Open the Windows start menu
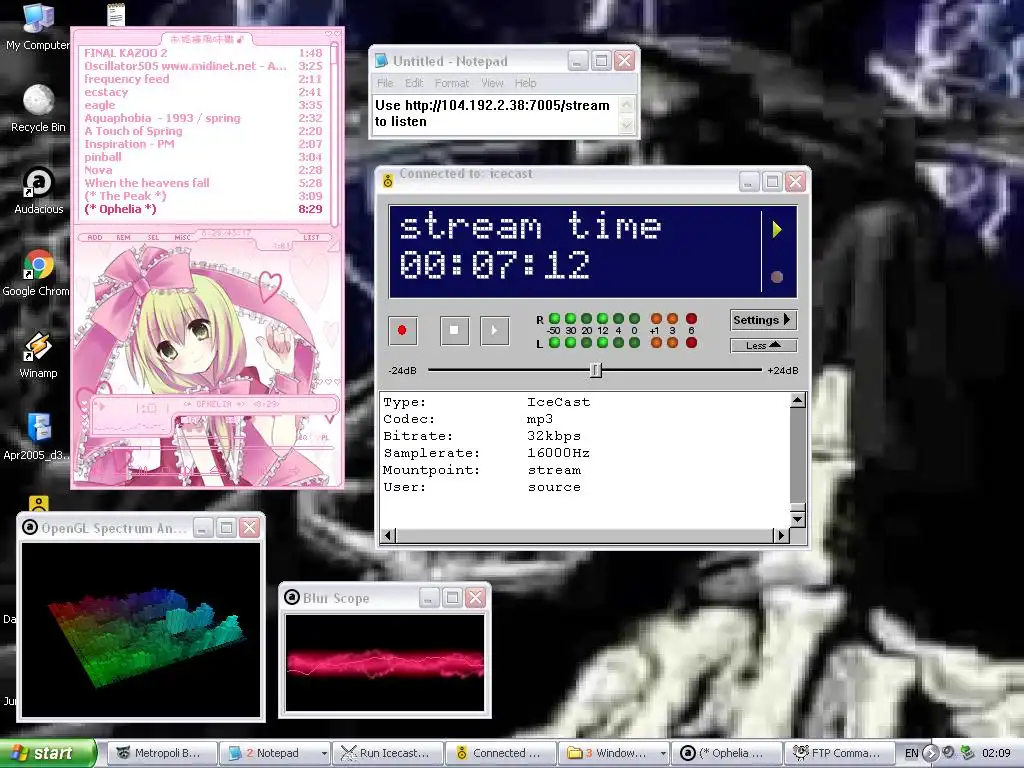 click(48, 753)
